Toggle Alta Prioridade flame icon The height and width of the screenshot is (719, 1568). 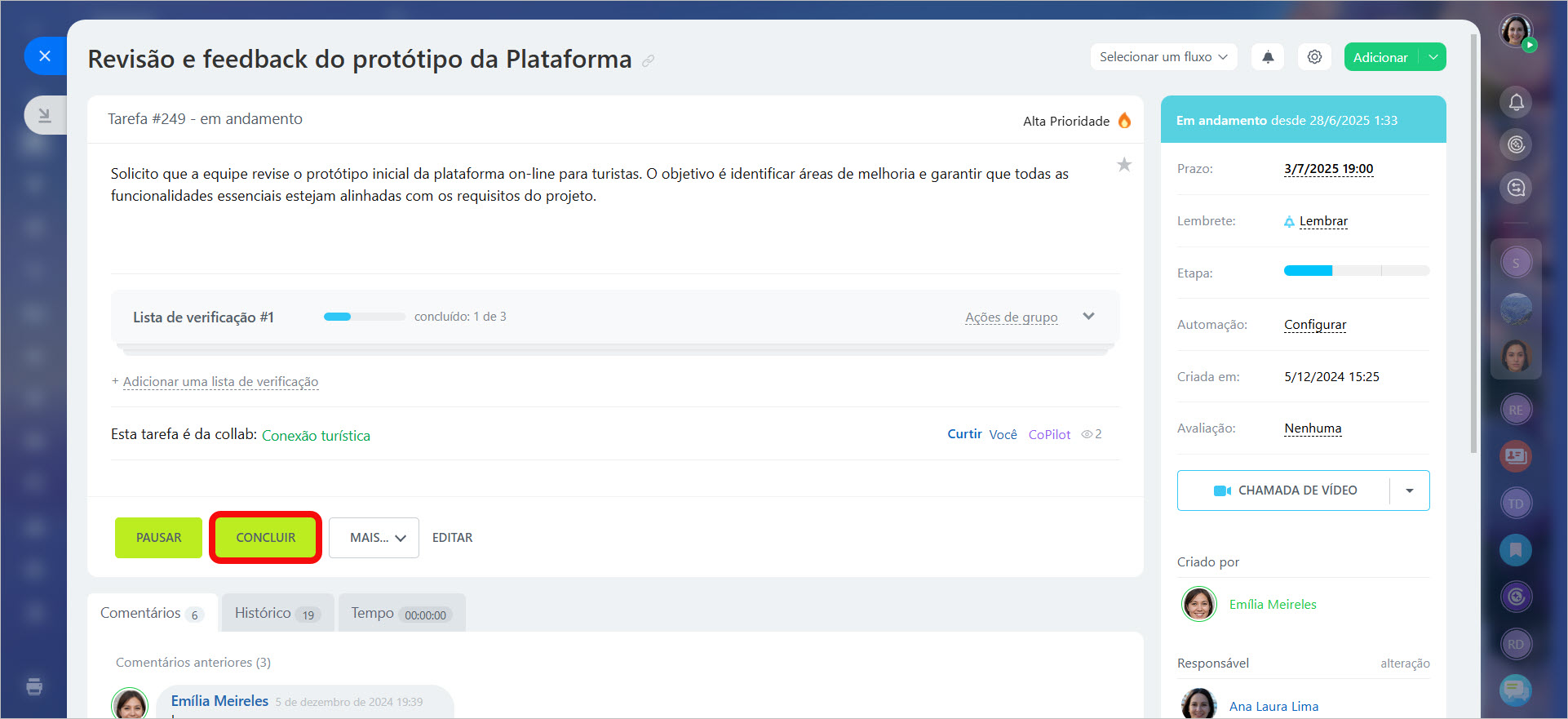click(x=1124, y=121)
